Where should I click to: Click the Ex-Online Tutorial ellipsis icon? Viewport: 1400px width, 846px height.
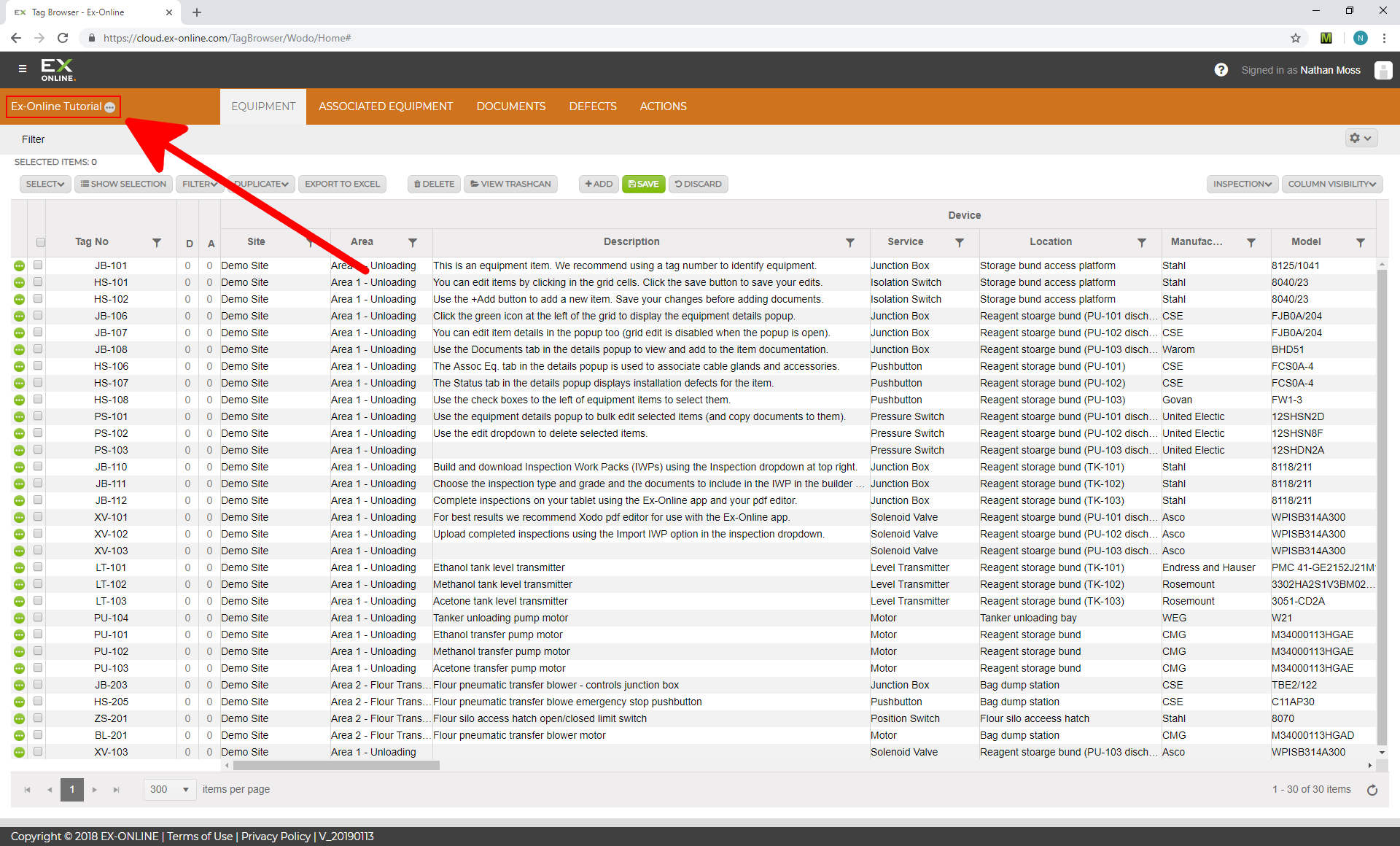[110, 107]
